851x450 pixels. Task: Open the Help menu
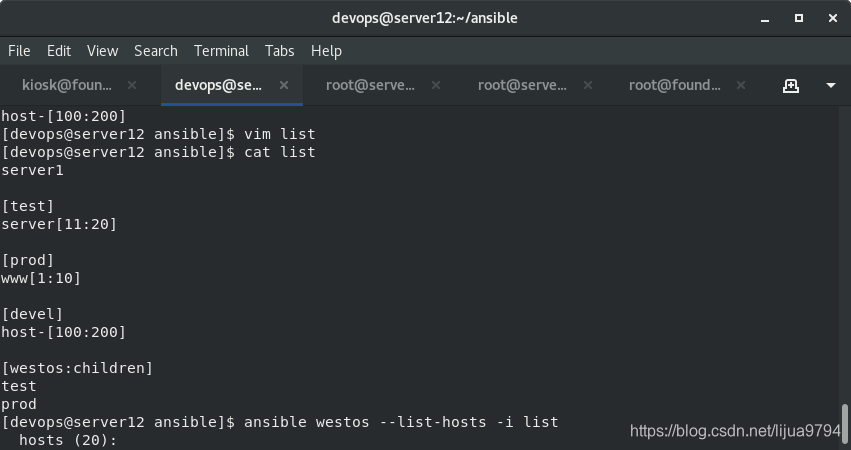point(326,51)
